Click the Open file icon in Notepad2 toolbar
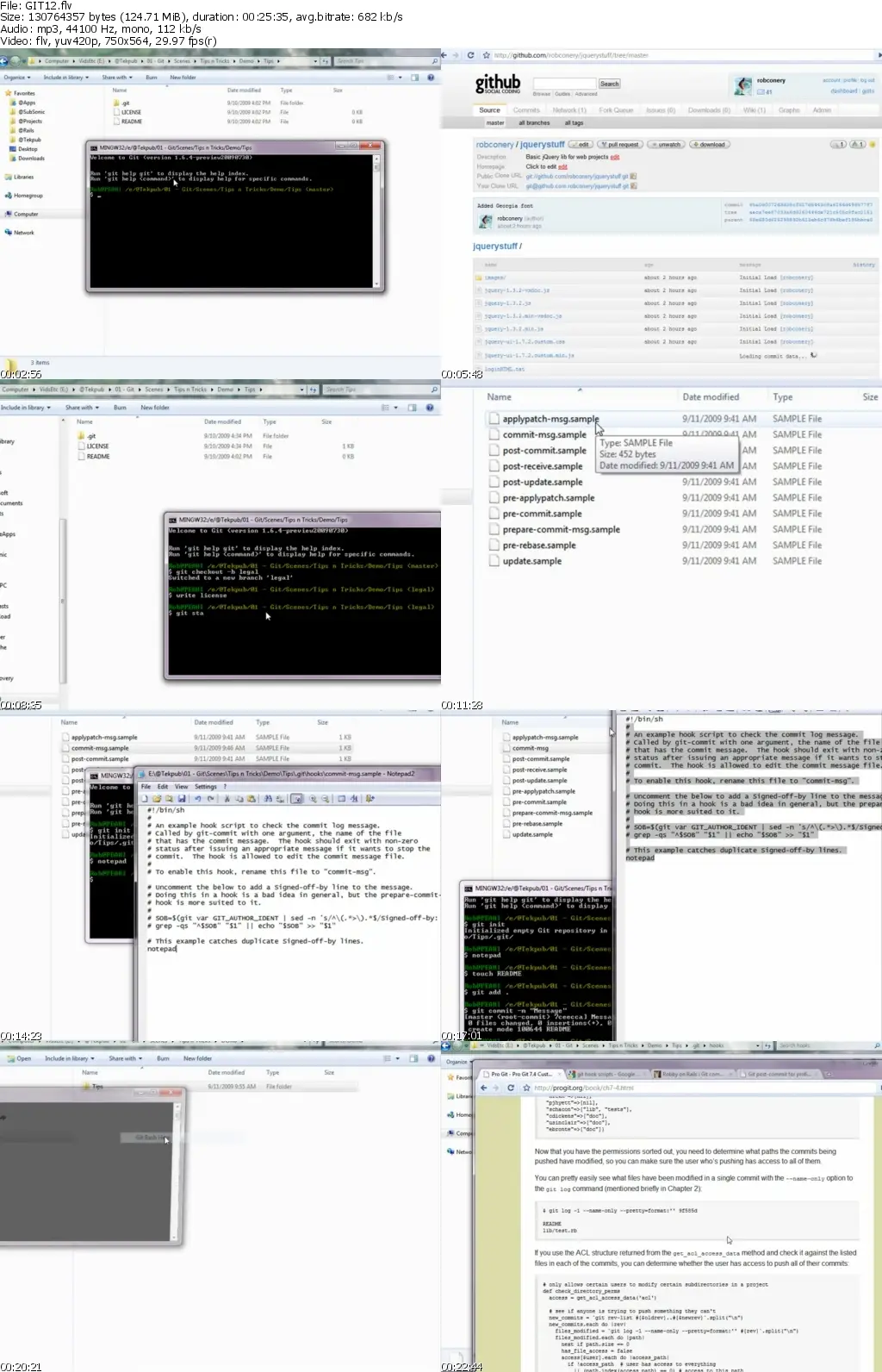The image size is (882, 1372). (157, 799)
